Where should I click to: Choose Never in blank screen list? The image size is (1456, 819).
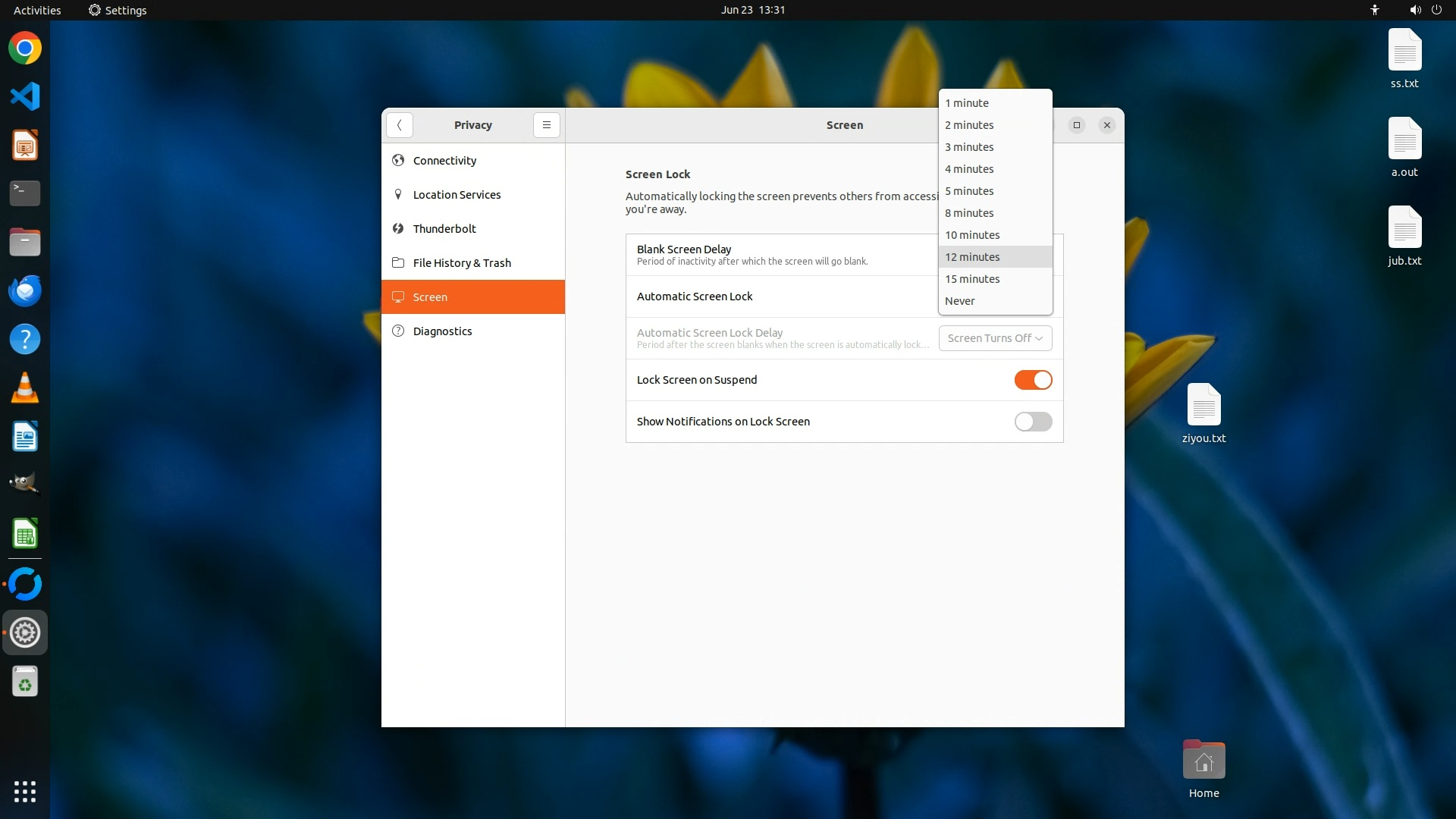coord(960,301)
